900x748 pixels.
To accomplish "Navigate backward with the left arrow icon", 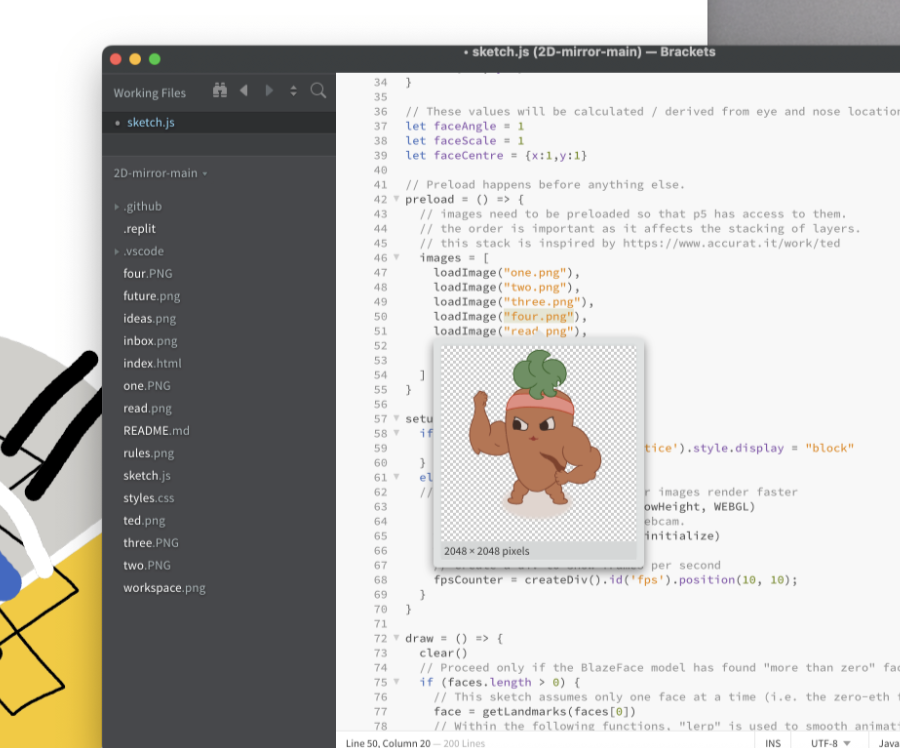I will pos(244,91).
